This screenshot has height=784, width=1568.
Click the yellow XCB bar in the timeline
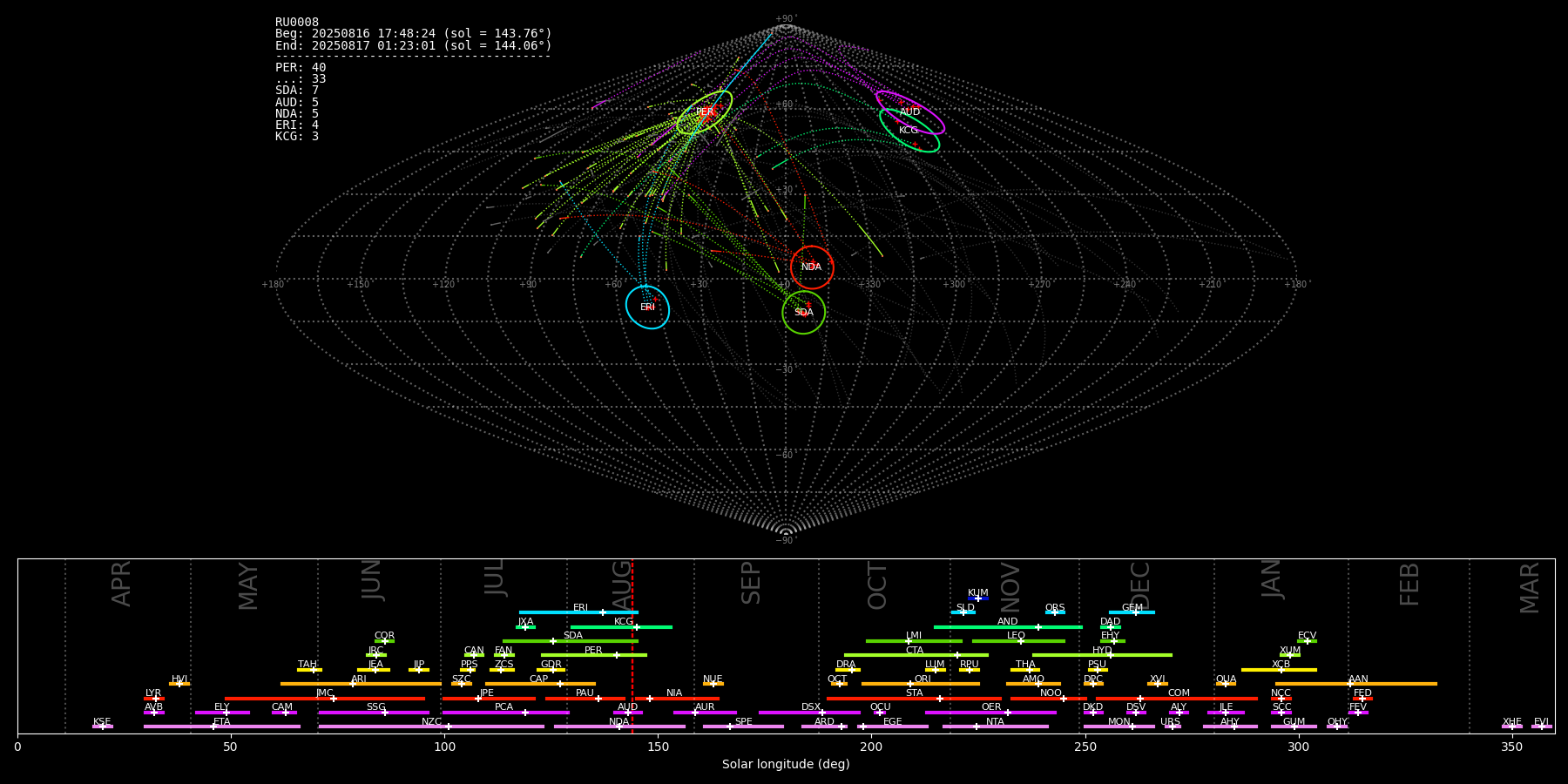[x=1279, y=670]
